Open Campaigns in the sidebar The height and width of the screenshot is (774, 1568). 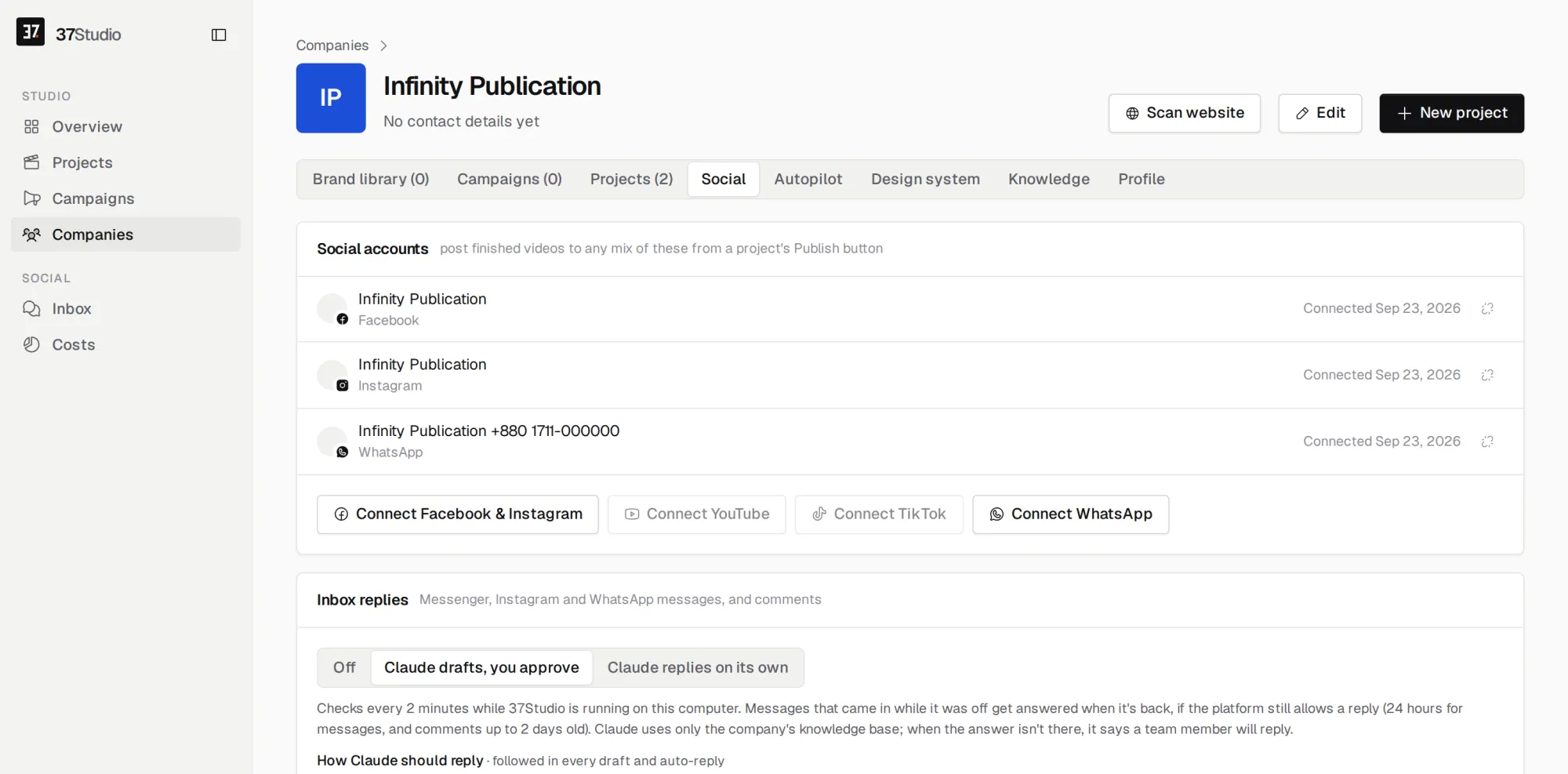(x=125, y=198)
